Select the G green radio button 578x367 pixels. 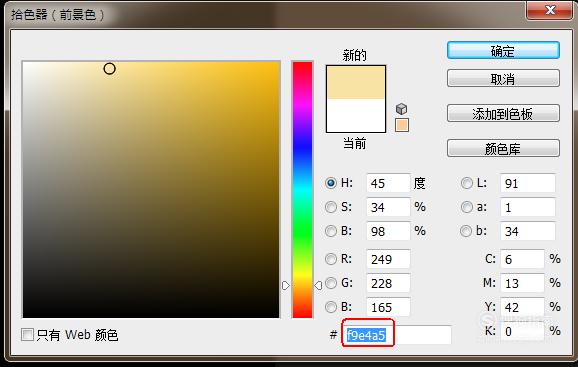pos(331,283)
